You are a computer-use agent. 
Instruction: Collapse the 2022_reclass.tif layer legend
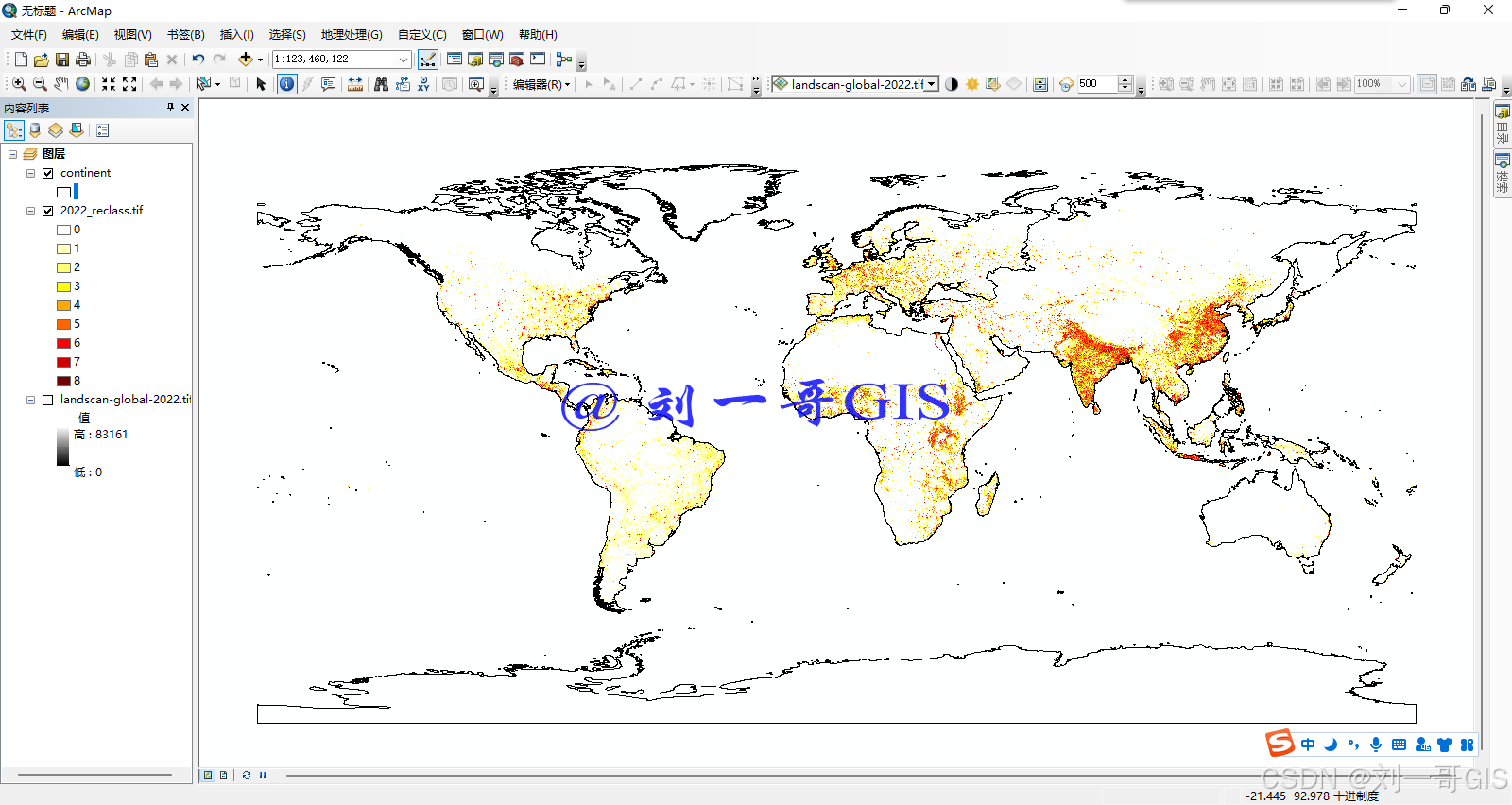(x=30, y=211)
